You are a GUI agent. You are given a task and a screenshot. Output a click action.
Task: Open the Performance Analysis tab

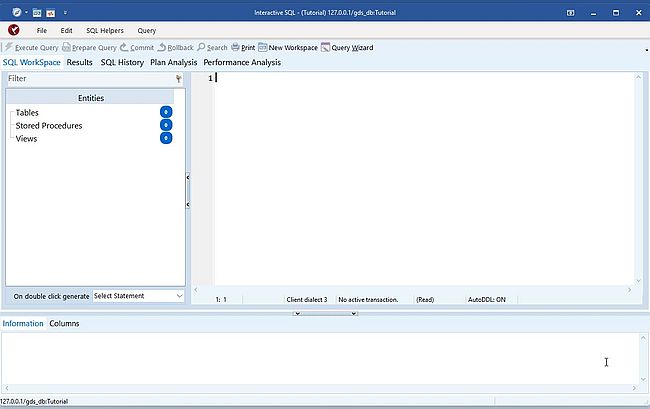pos(242,63)
